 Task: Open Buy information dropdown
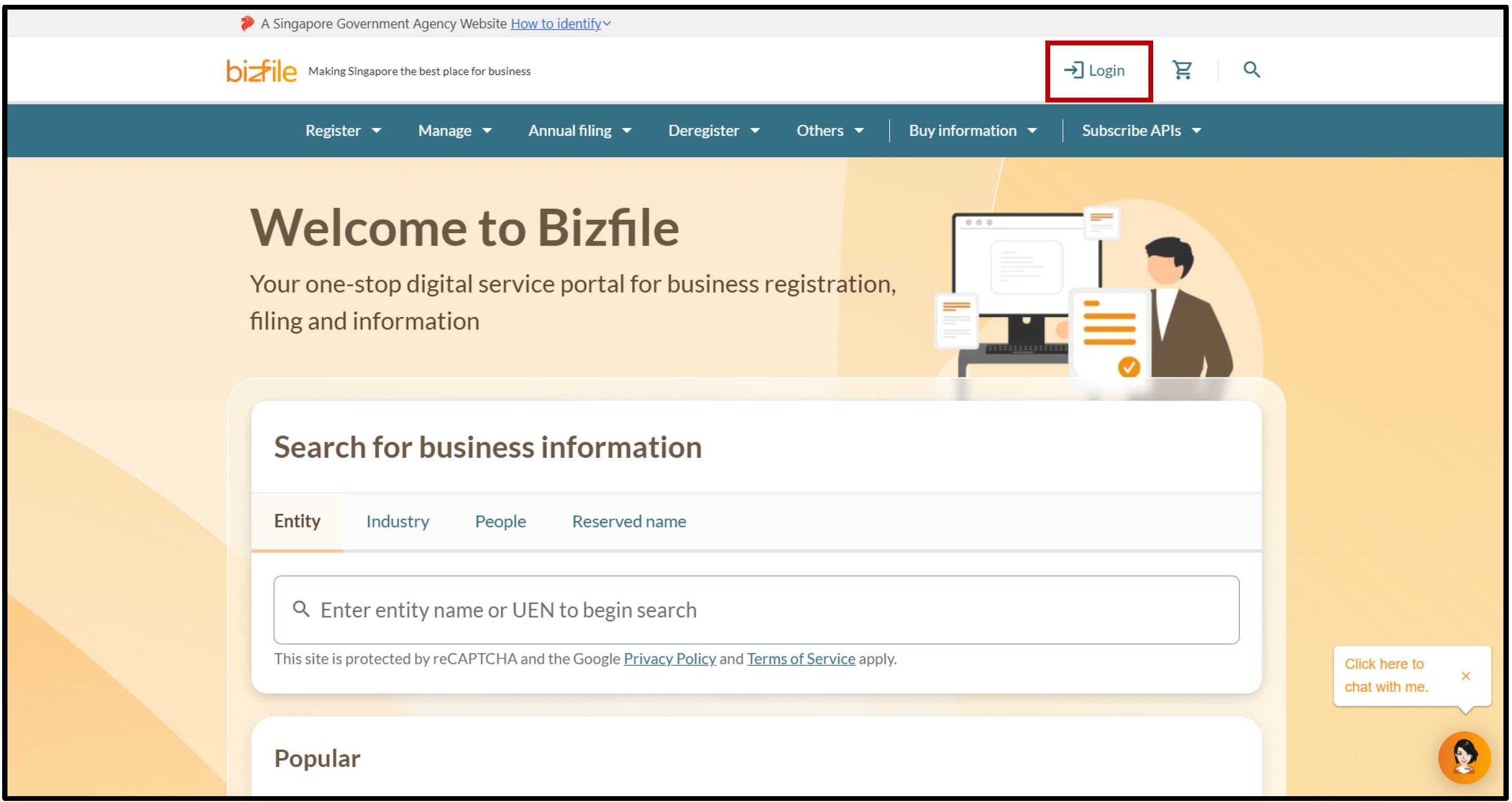pyautogui.click(x=973, y=130)
